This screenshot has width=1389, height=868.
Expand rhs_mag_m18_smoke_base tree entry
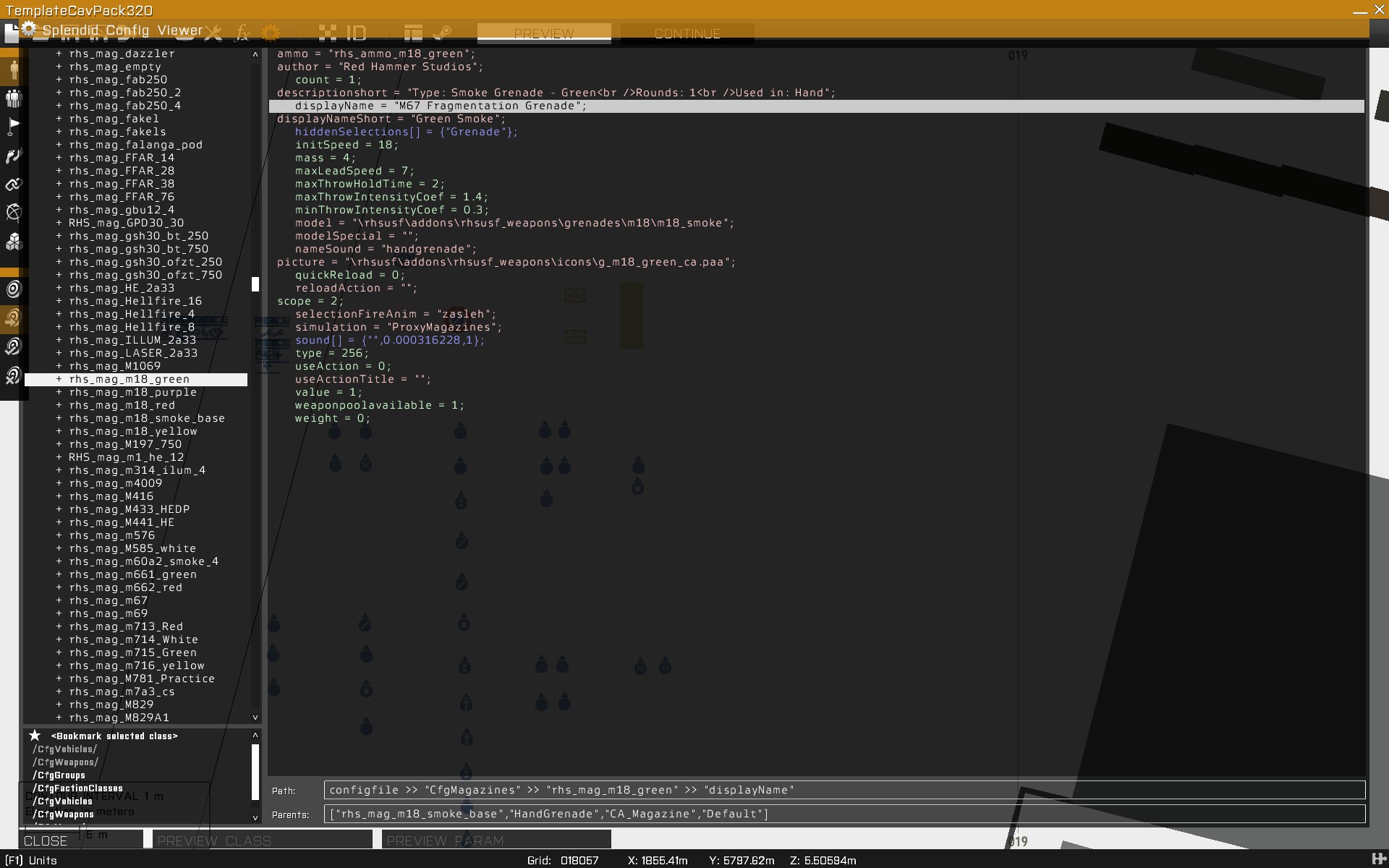(59, 418)
